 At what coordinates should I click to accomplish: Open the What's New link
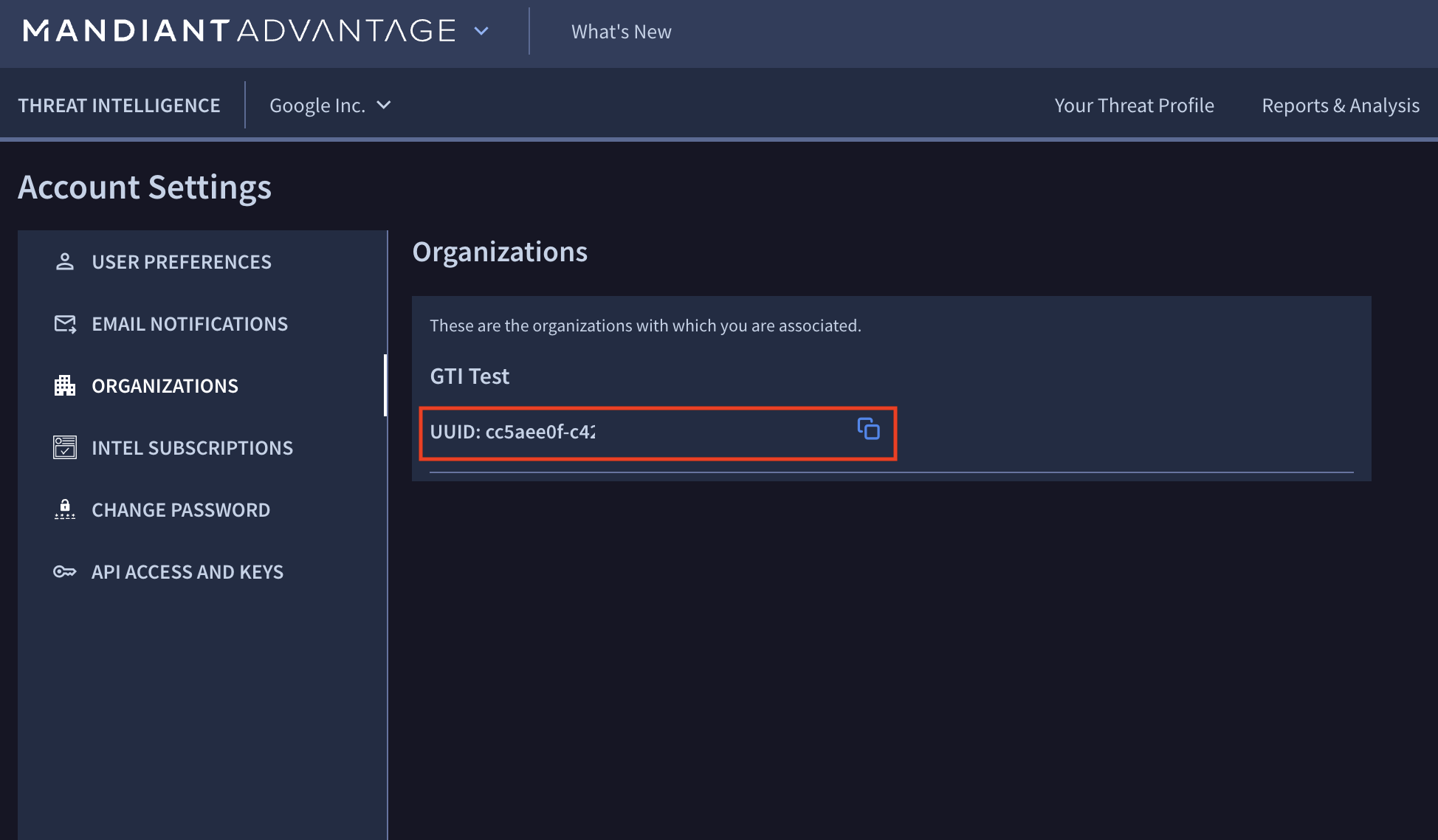tap(622, 32)
